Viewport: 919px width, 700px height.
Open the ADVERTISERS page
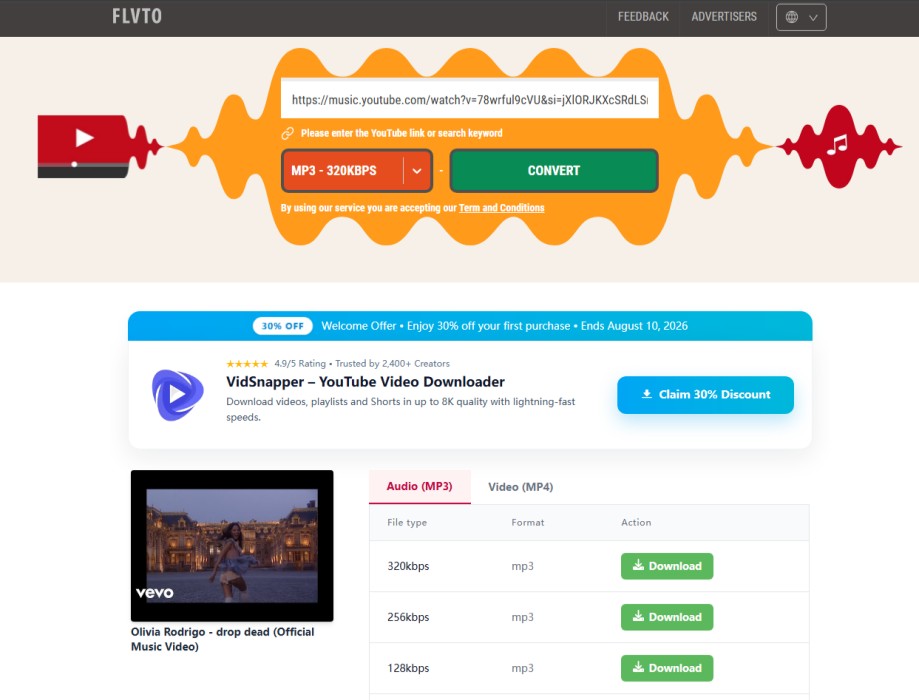pos(724,16)
